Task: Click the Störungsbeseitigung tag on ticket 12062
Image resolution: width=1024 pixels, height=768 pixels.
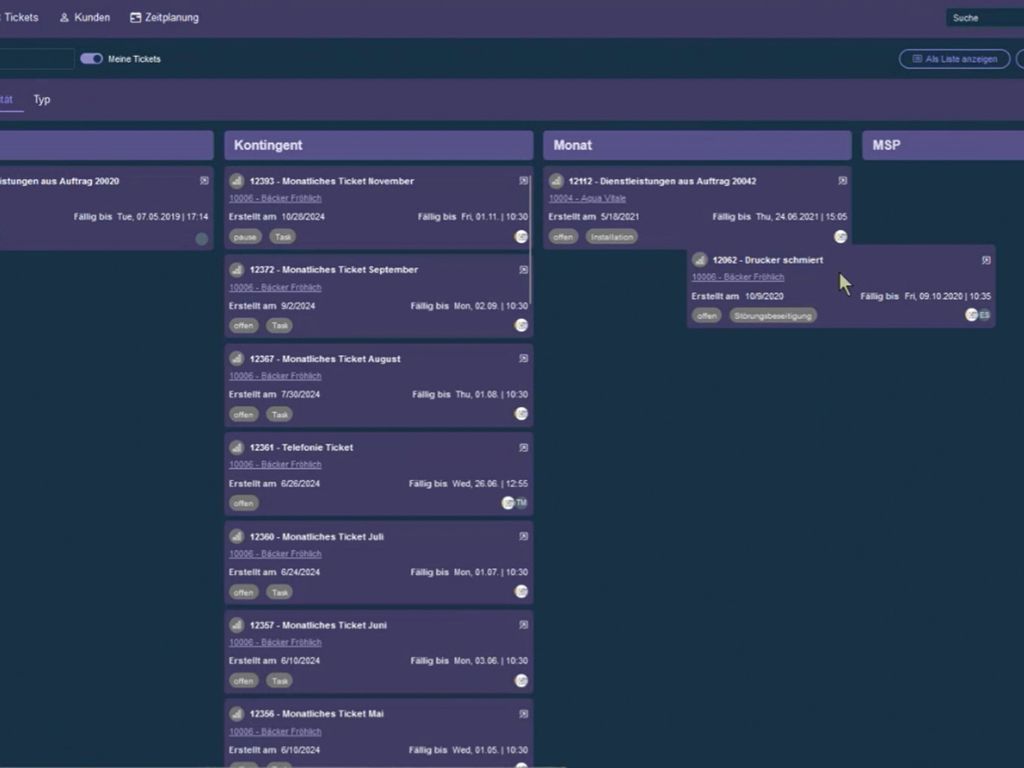Action: 772,316
